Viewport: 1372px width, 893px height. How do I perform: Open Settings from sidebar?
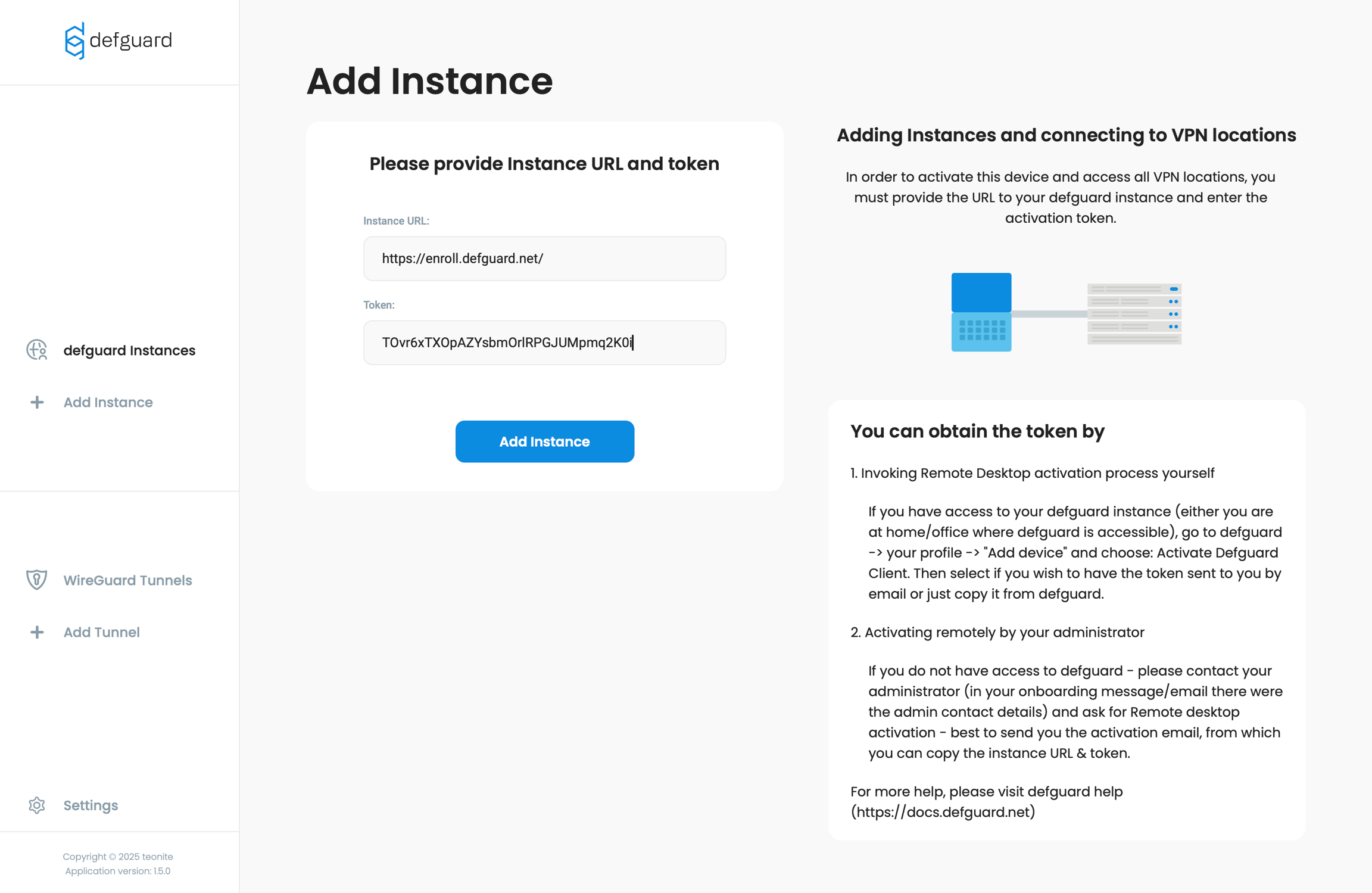91,805
